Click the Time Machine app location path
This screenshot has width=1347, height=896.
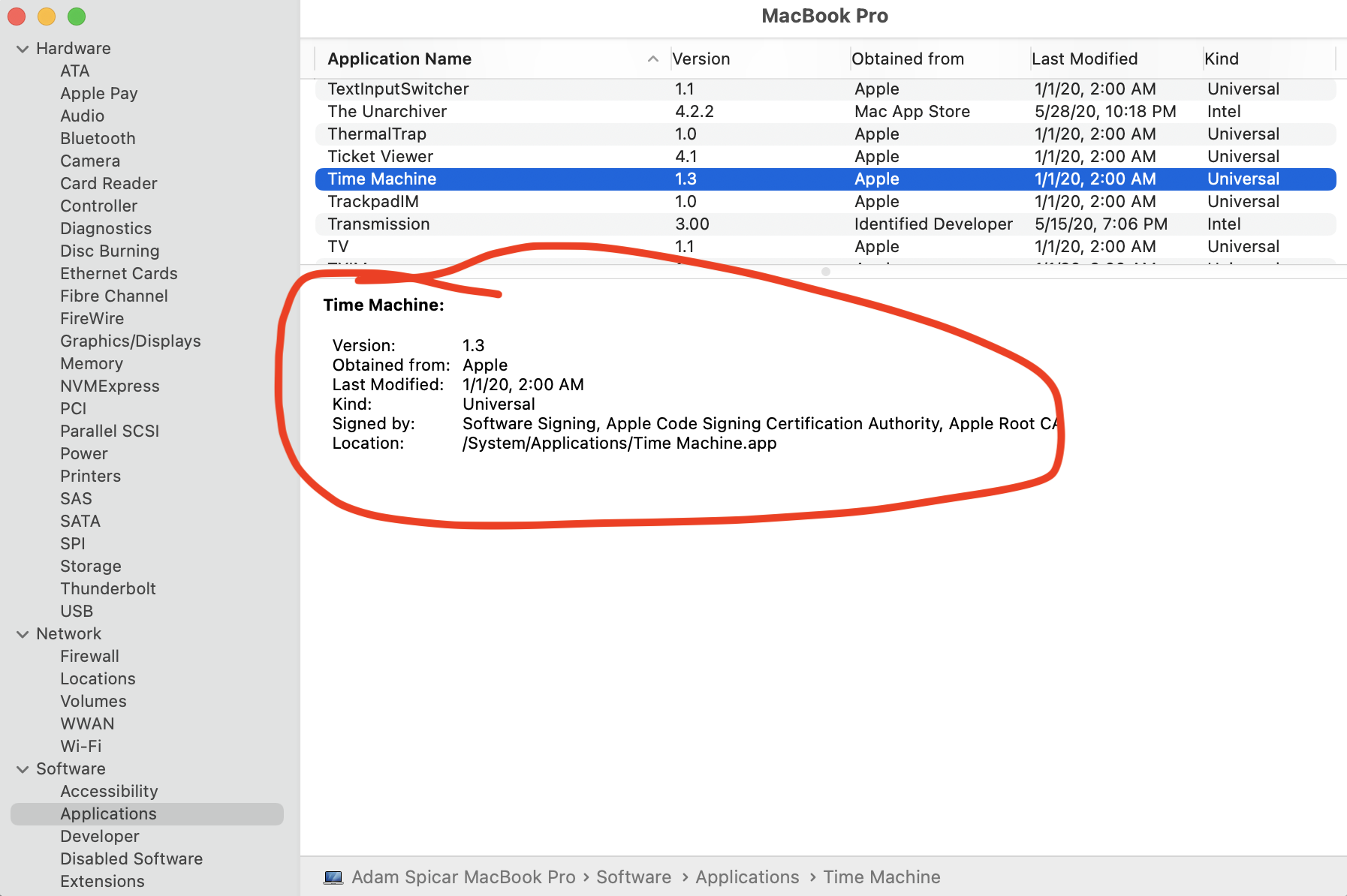pyautogui.click(x=619, y=443)
